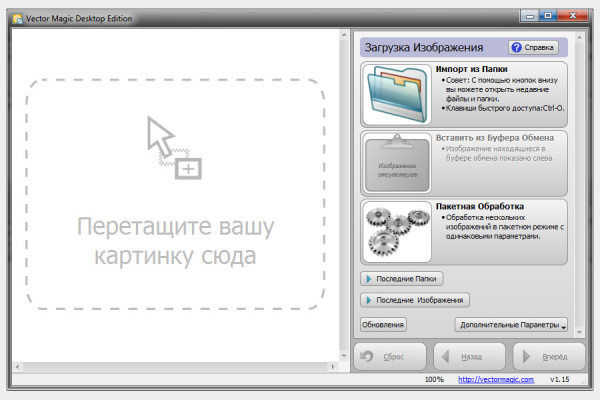Open the batch processing gears icon
600x400 pixels.
click(397, 232)
